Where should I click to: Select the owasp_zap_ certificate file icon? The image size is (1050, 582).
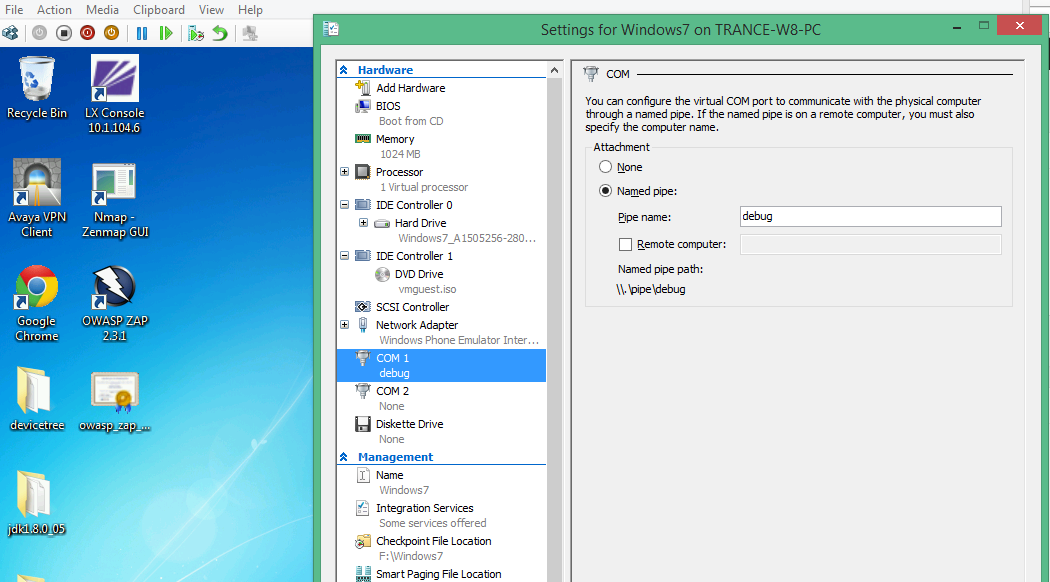(x=115, y=402)
